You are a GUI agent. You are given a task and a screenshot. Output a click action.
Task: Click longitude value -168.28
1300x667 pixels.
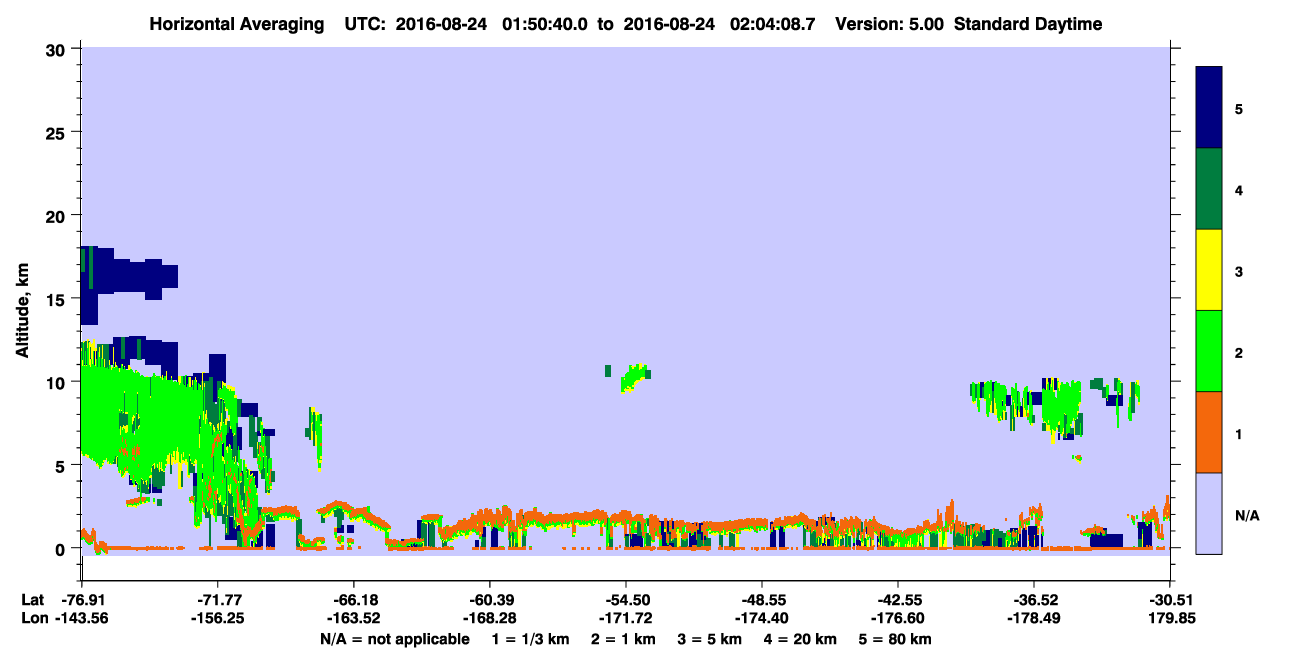point(489,619)
